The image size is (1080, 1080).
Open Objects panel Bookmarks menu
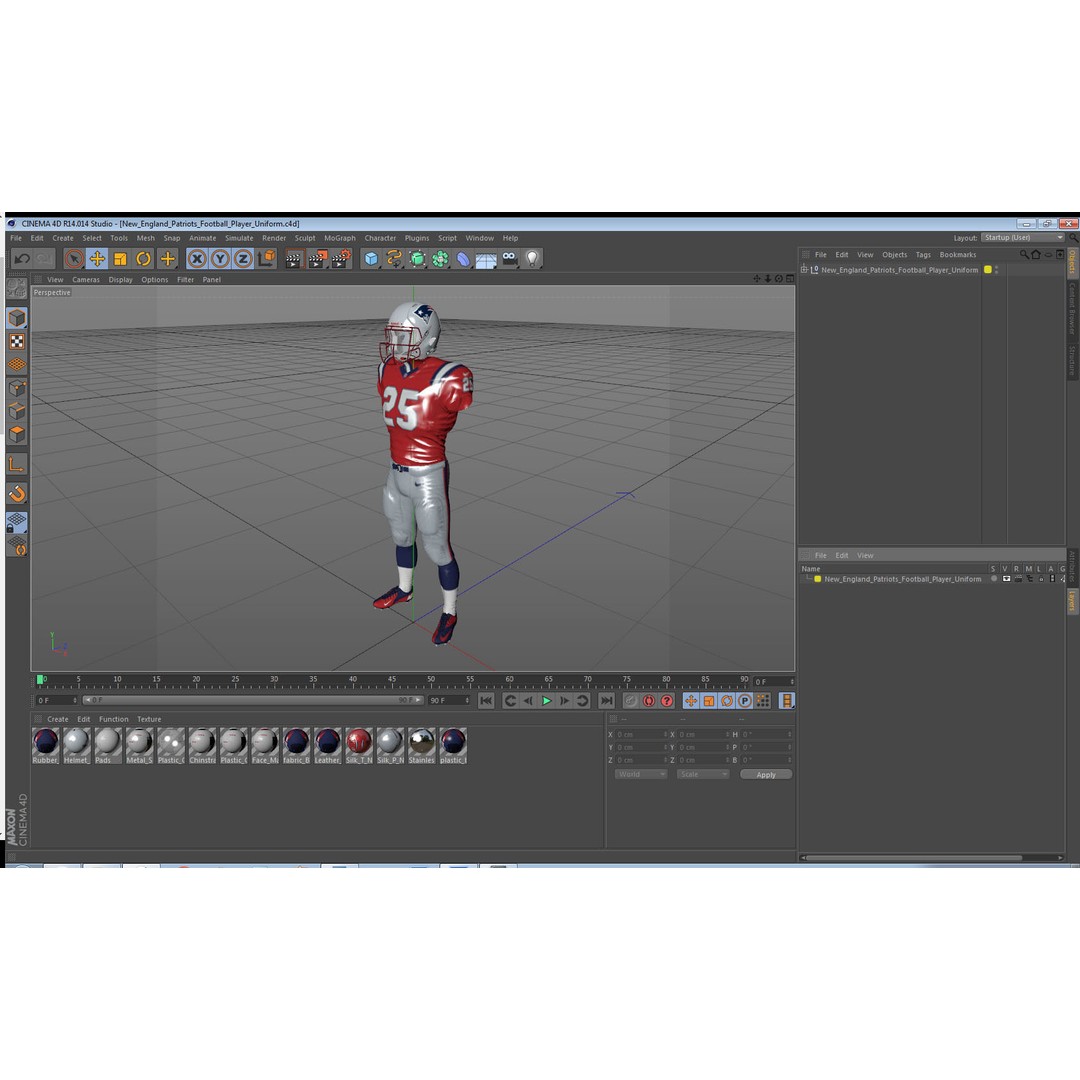pos(957,255)
